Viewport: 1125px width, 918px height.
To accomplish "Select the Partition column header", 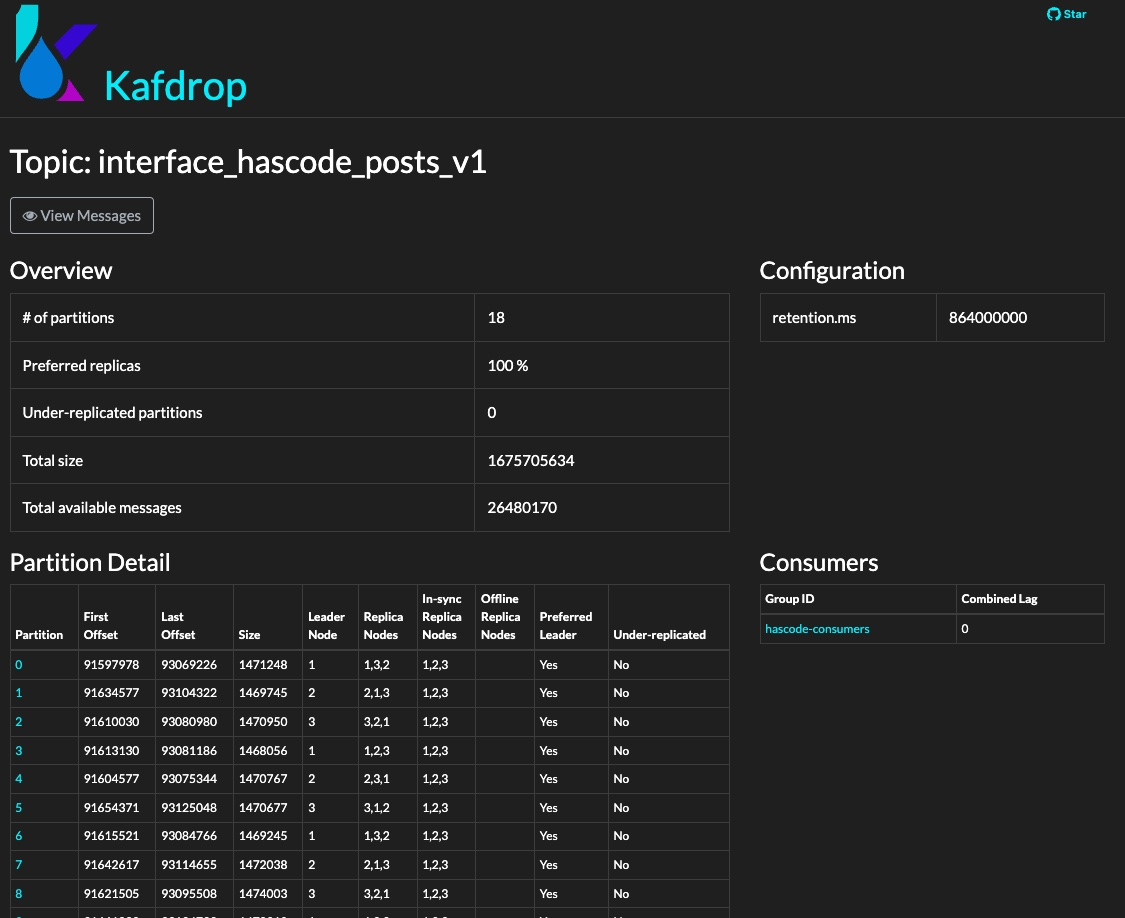I will tap(39, 634).
